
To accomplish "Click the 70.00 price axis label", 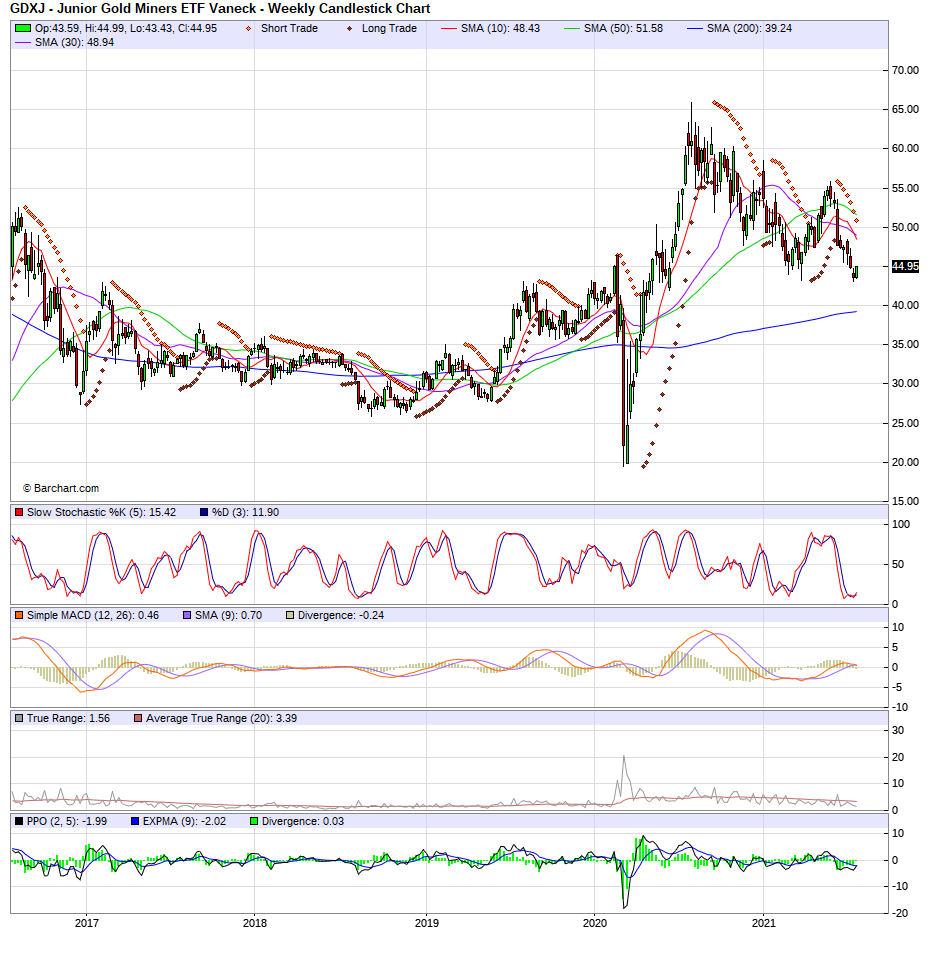I will pos(905,71).
